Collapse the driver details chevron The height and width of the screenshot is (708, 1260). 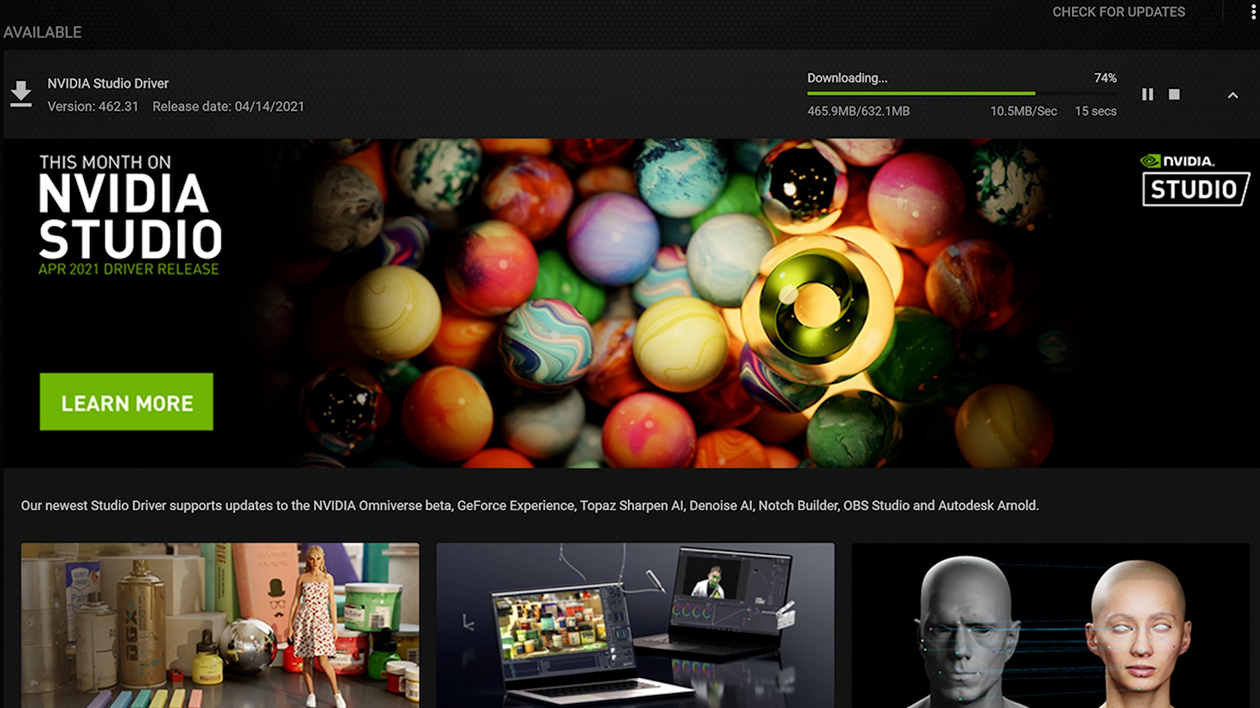point(1232,95)
